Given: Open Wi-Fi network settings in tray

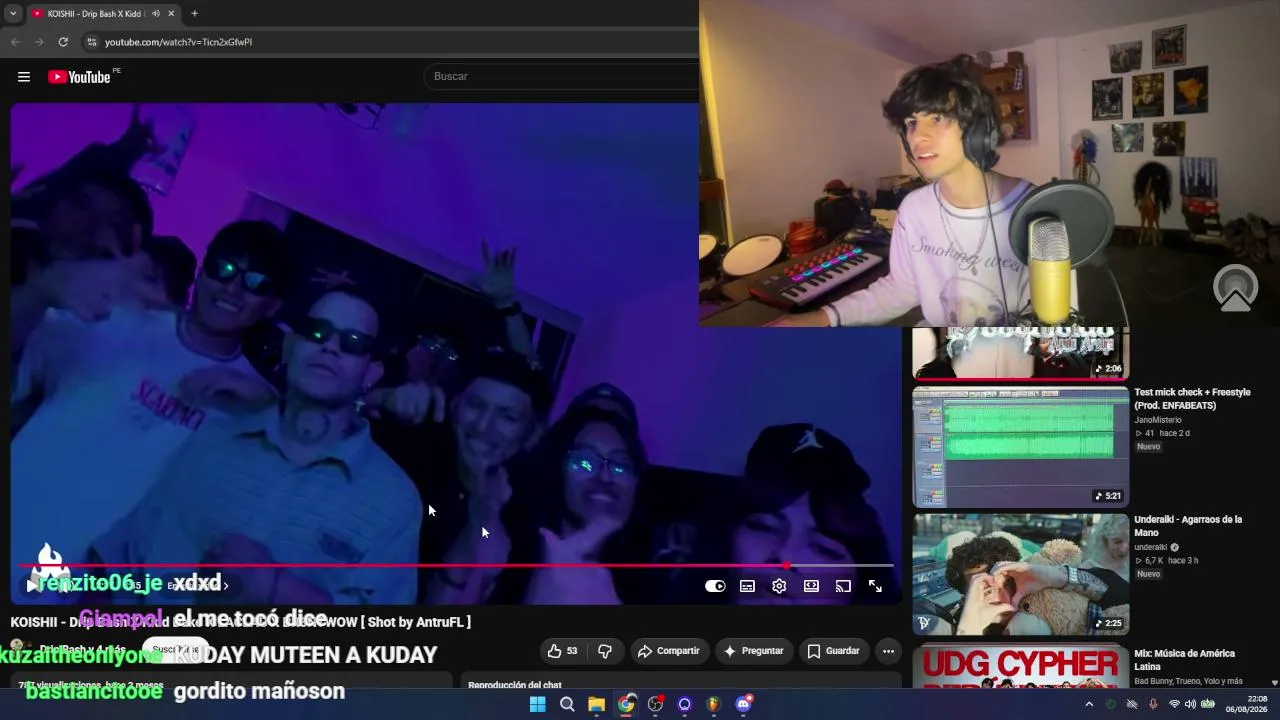Looking at the screenshot, I should point(1174,704).
